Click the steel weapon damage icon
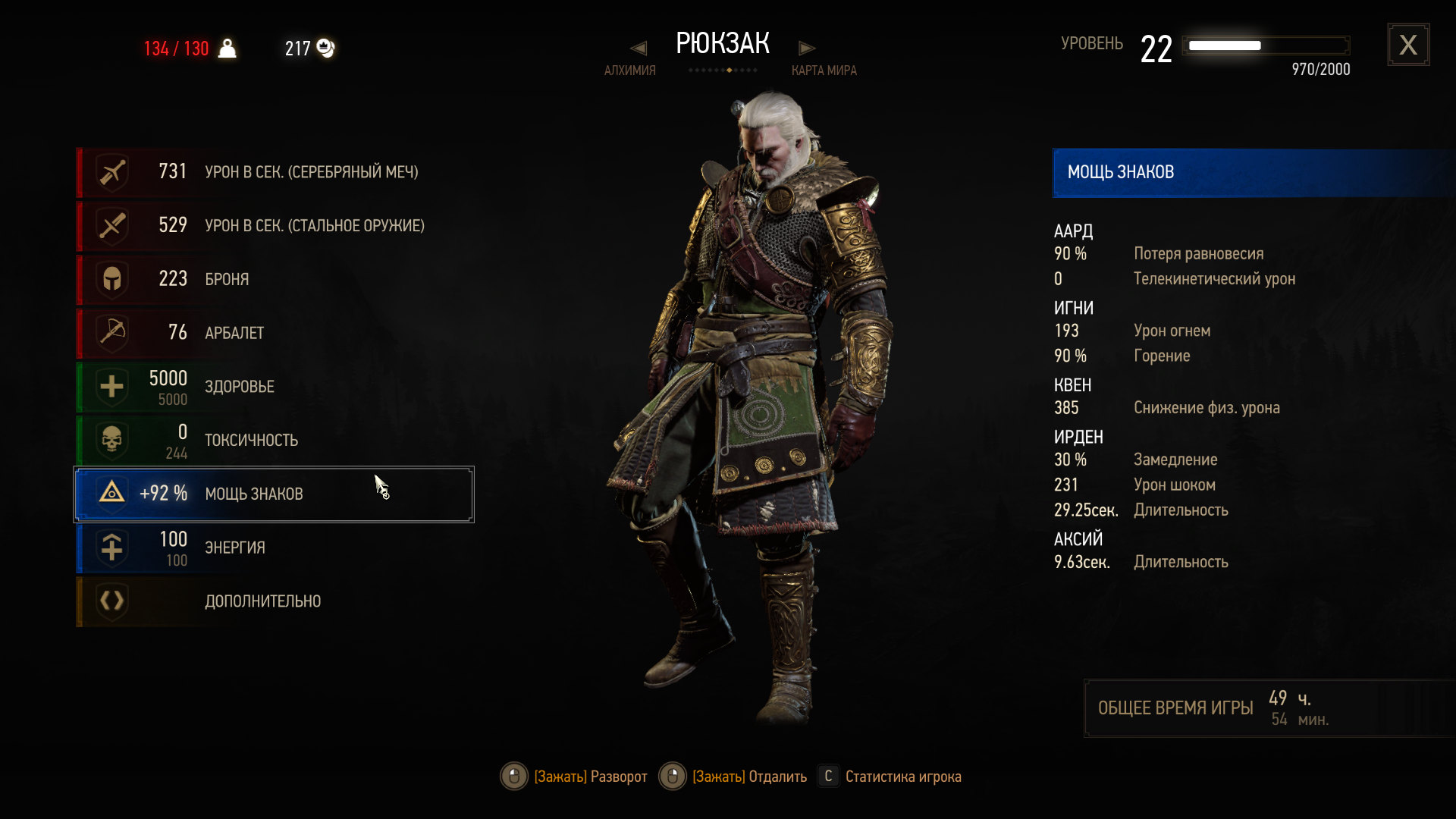Screen dimensions: 1456x819 pyautogui.click(x=112, y=225)
